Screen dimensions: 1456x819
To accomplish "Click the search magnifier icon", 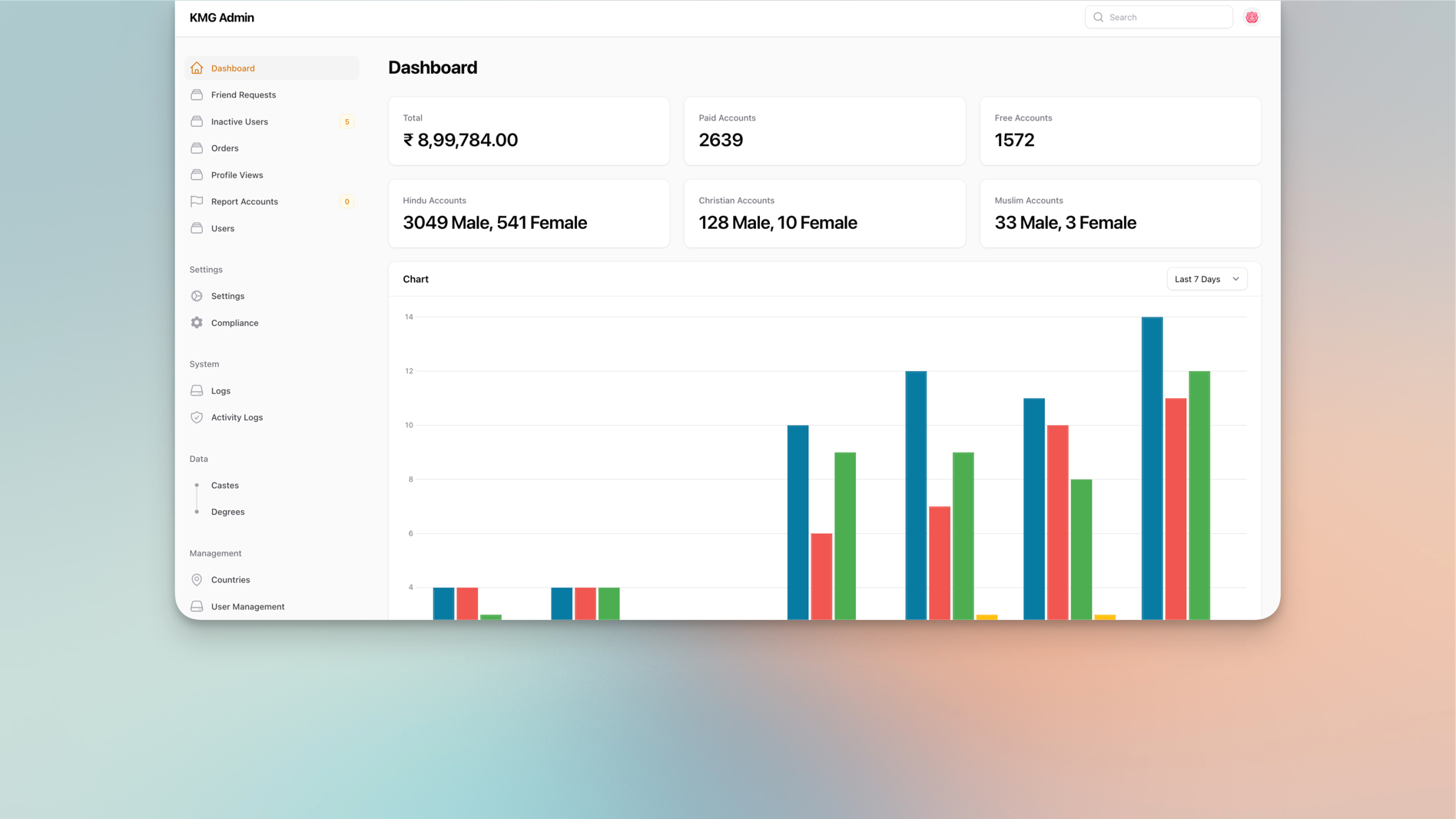I will 1098,17.
